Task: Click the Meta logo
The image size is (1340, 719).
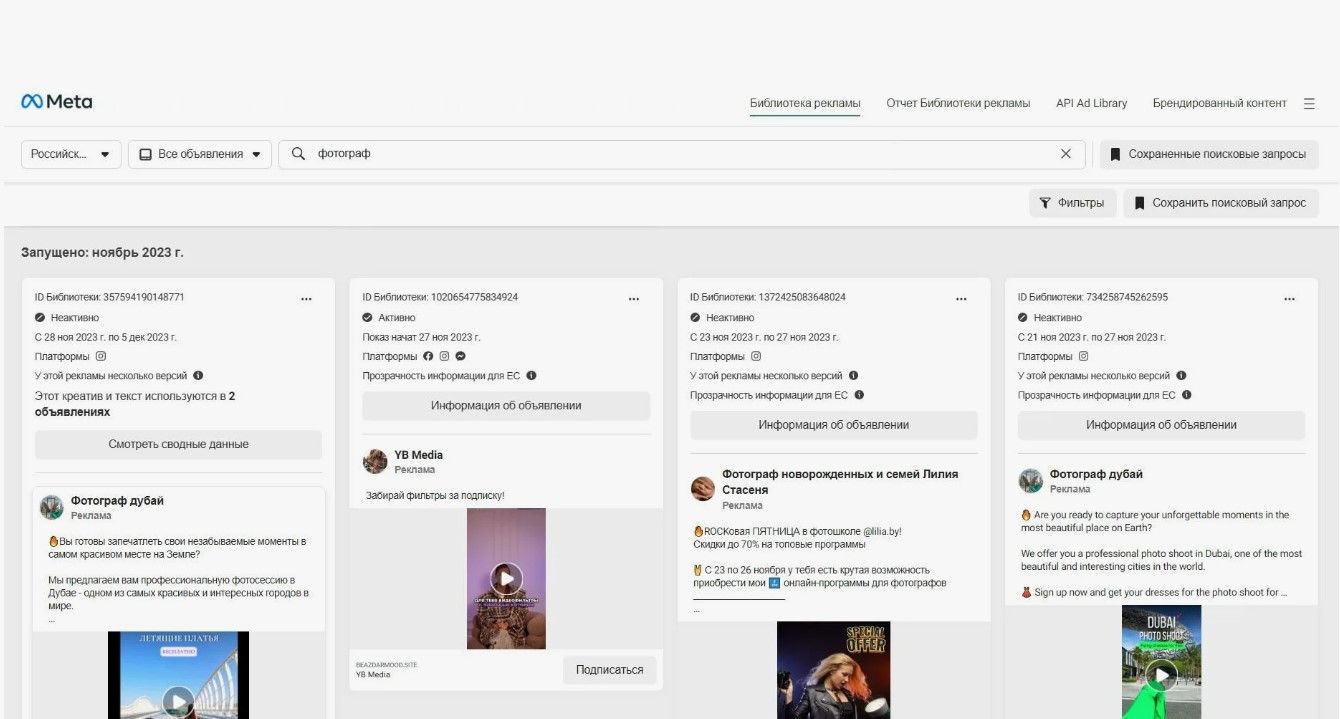Action: point(57,102)
